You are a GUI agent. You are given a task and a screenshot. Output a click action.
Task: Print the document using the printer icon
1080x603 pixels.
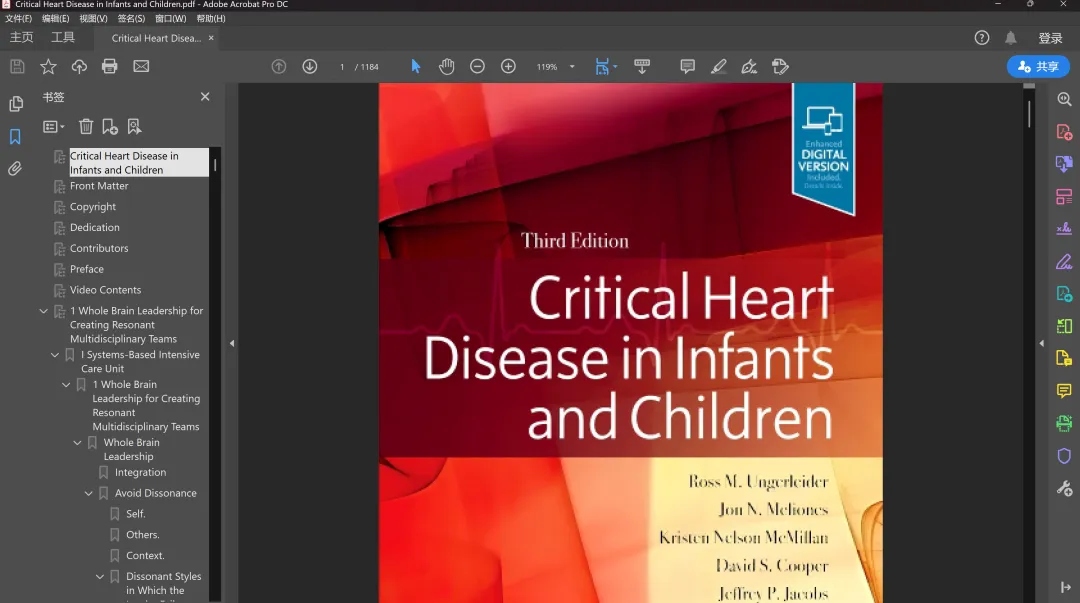pyautogui.click(x=110, y=66)
